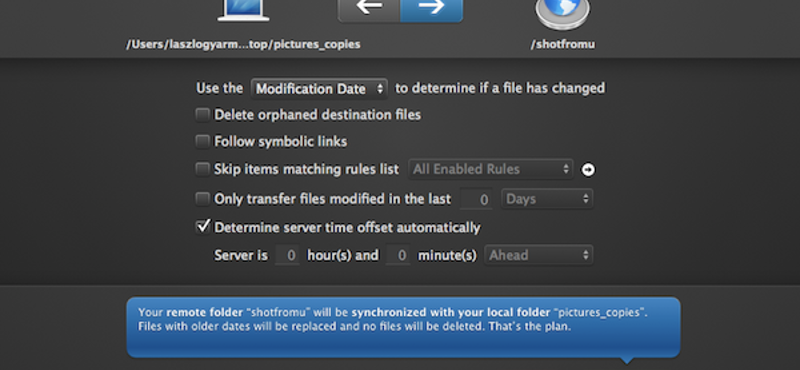Click the local path pictures_copies label
Screen dimensions: 800x370
243,44
